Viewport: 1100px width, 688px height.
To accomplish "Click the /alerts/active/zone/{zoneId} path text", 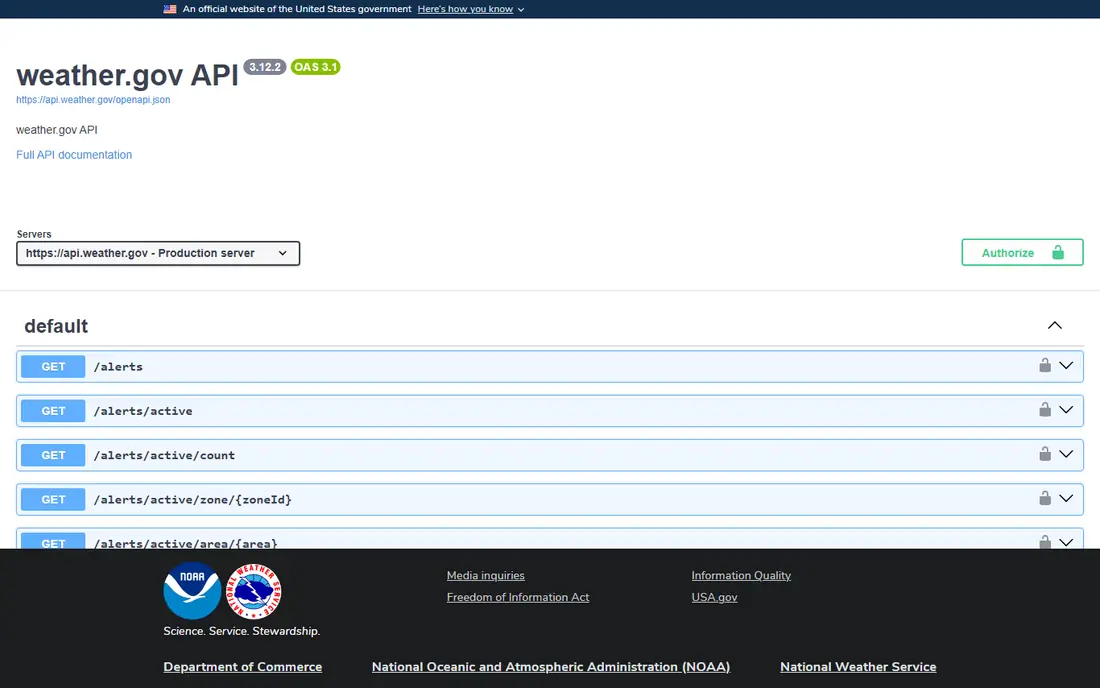I will pos(192,499).
